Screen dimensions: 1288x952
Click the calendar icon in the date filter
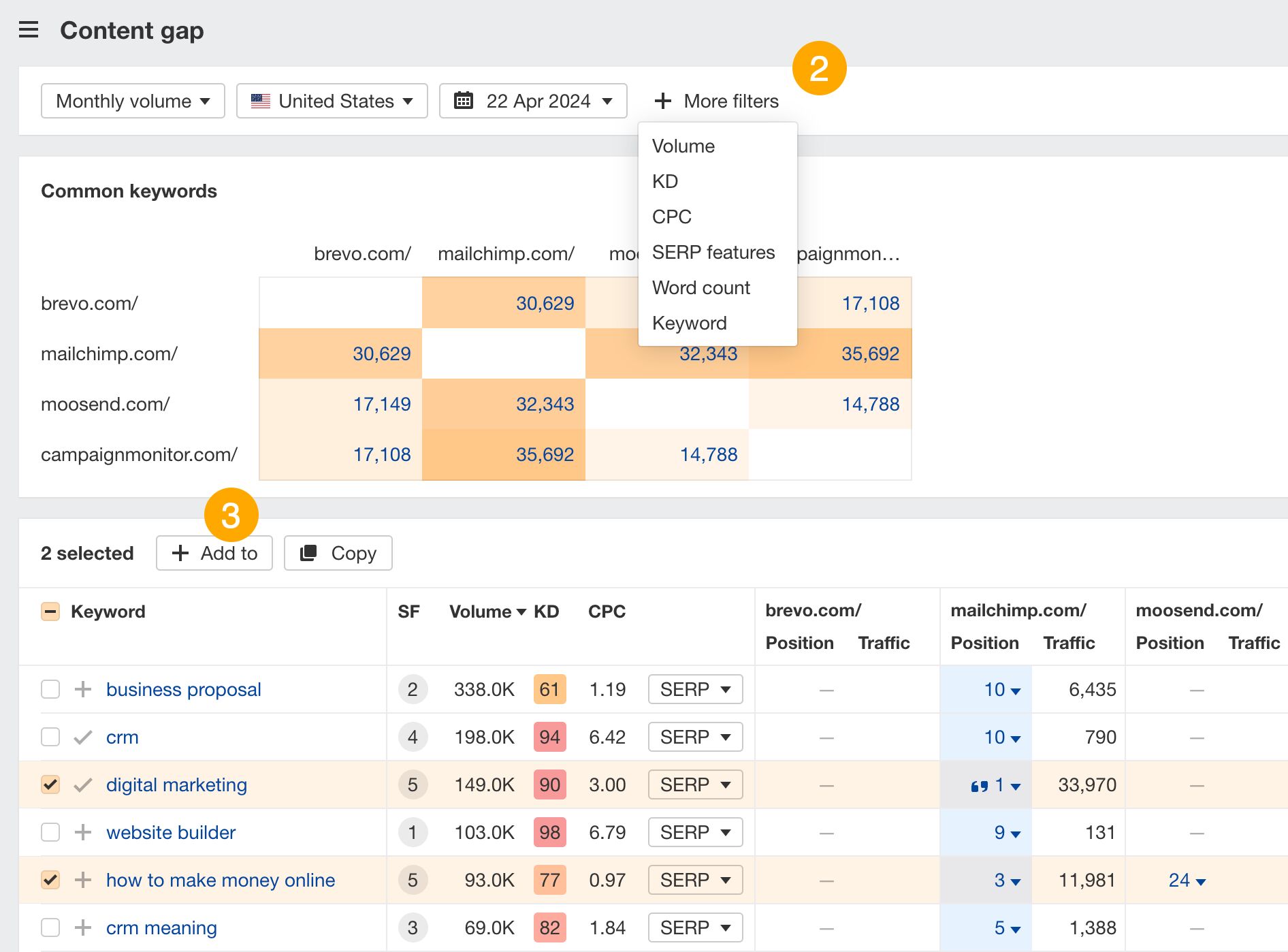tap(464, 101)
